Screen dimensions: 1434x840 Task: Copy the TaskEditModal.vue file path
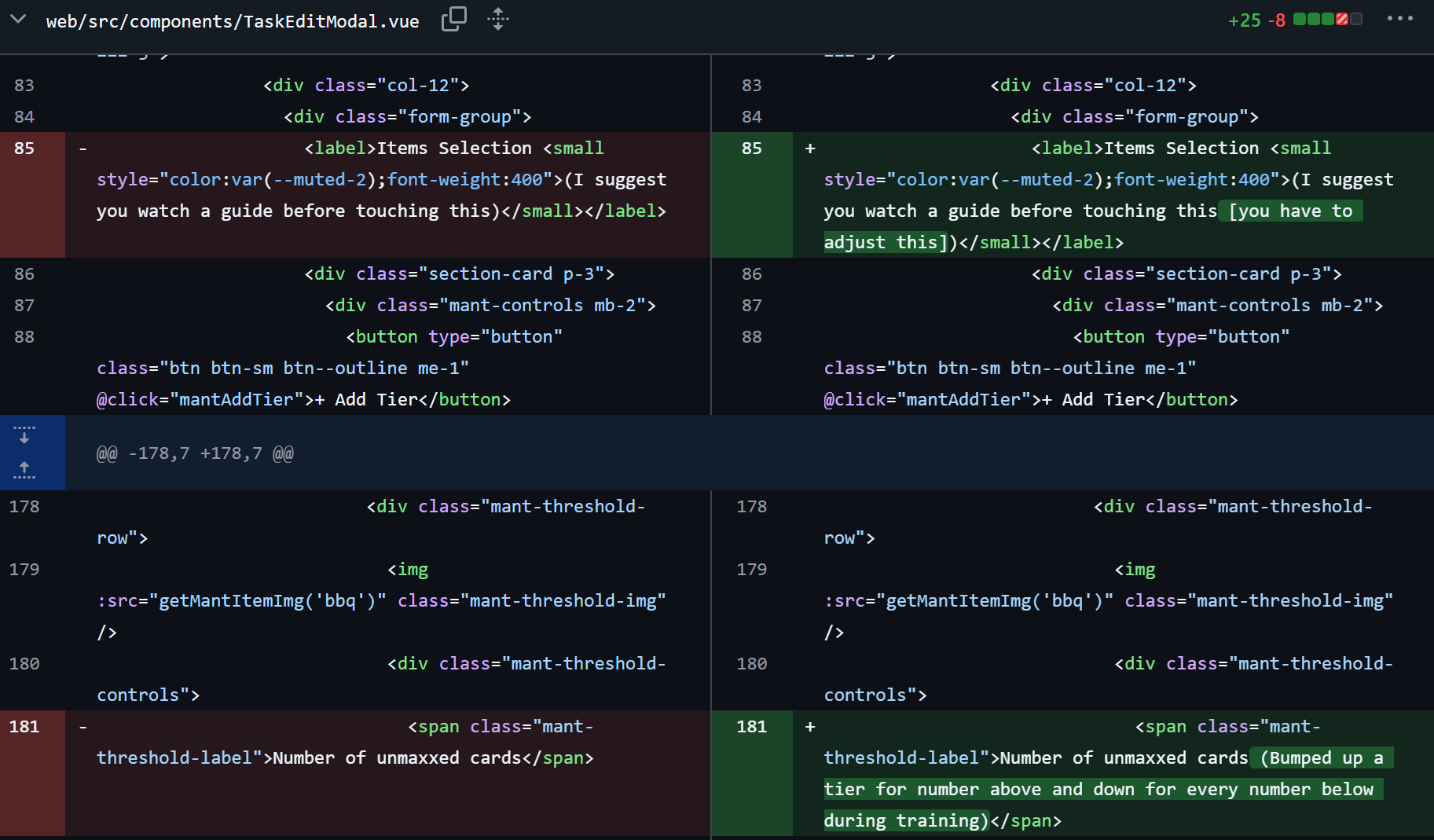454,19
